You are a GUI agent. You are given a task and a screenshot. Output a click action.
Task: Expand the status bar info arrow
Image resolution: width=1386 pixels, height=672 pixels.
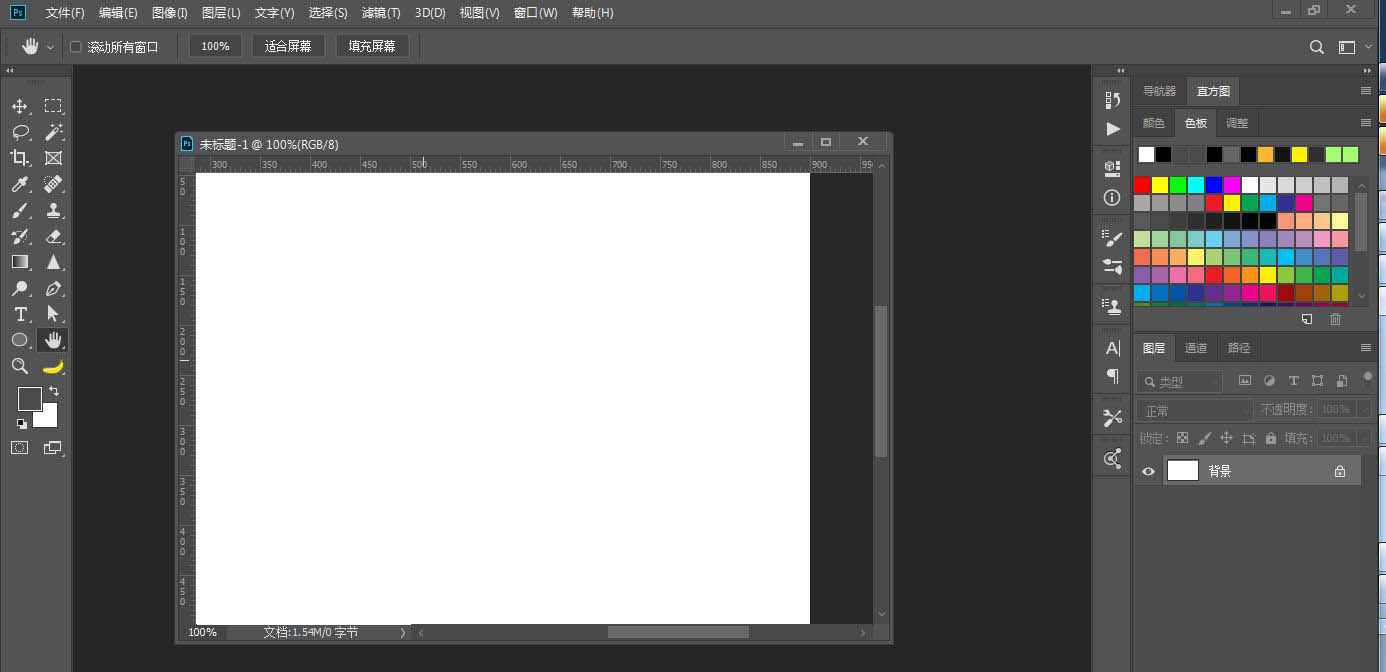pyautogui.click(x=403, y=633)
